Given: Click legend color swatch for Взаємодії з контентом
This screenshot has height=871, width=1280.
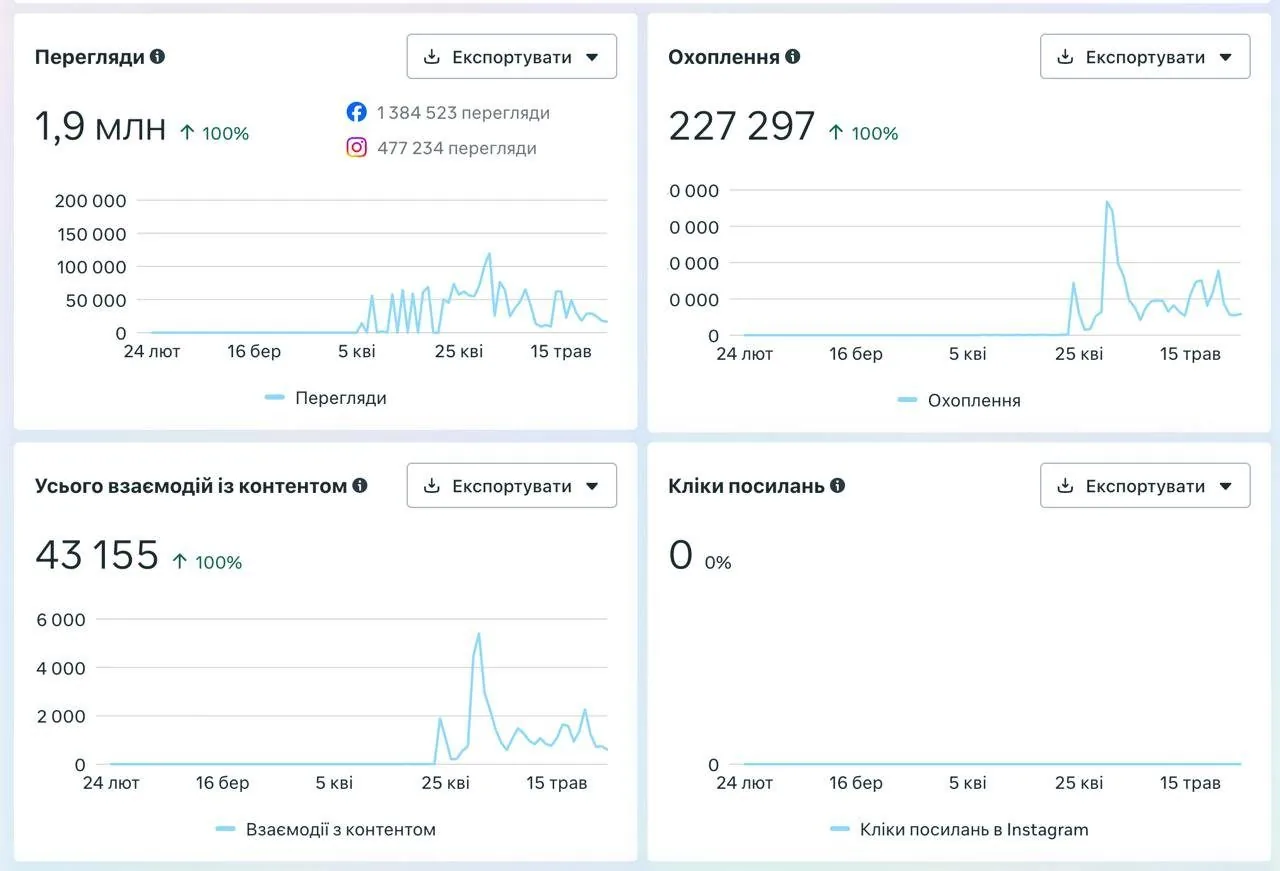Looking at the screenshot, I should coord(226,829).
